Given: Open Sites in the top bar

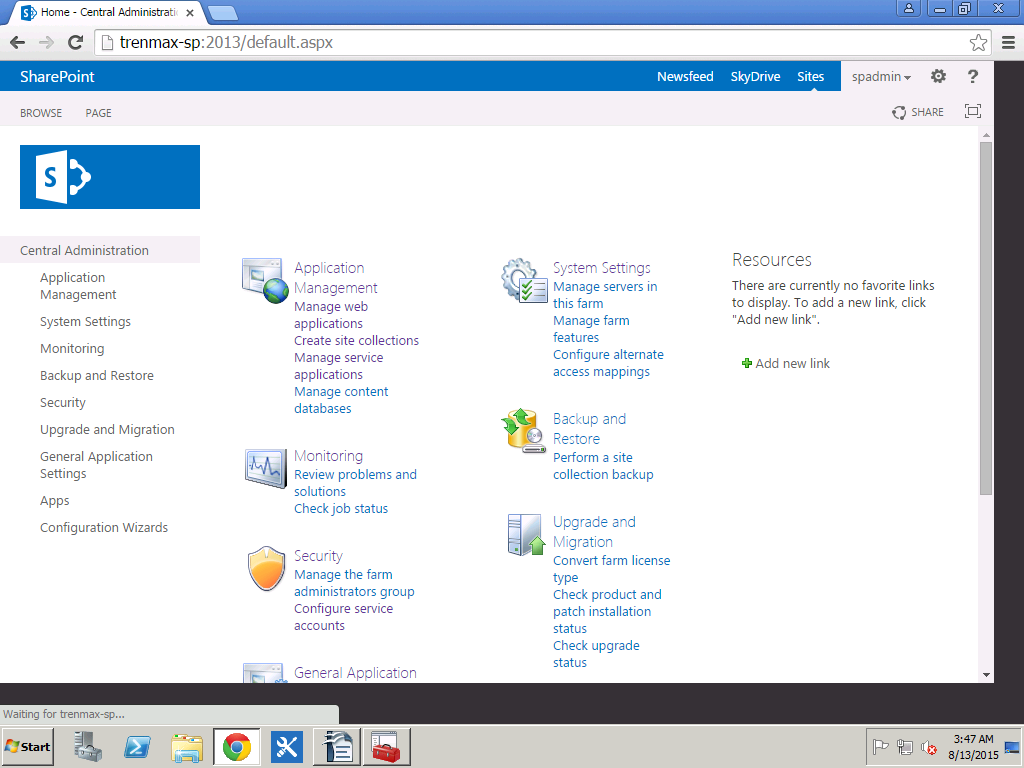Looking at the screenshot, I should [810, 76].
